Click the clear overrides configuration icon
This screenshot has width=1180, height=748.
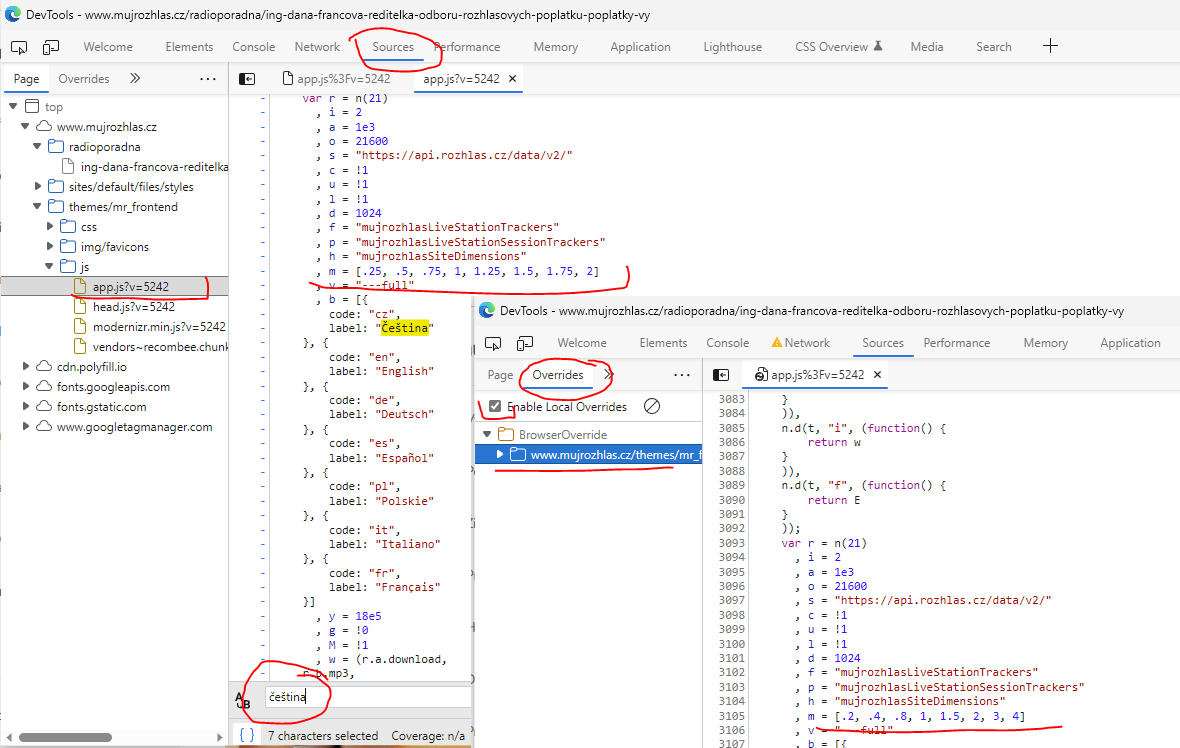651,406
